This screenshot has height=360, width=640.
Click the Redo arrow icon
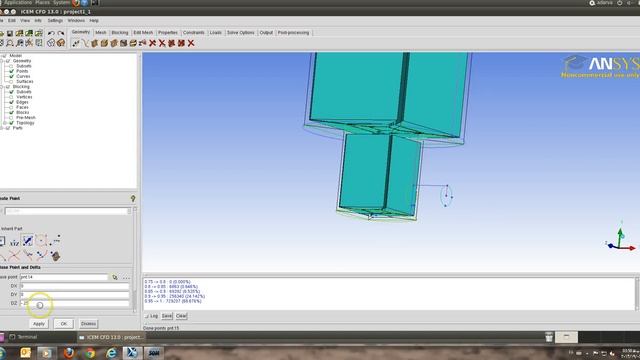tap(61, 33)
